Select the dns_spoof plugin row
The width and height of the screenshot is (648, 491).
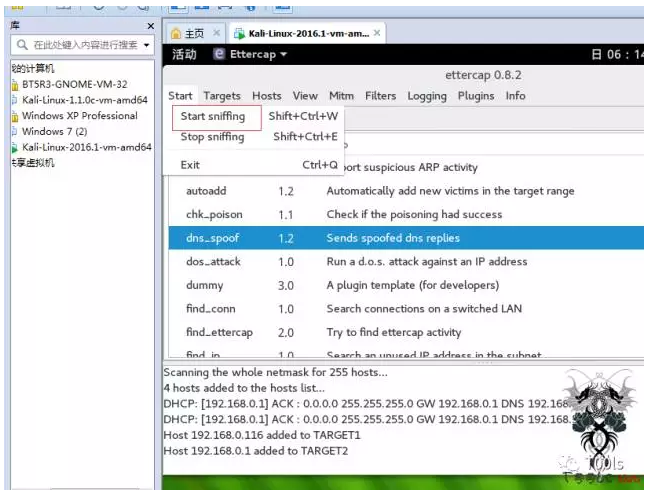(406, 238)
